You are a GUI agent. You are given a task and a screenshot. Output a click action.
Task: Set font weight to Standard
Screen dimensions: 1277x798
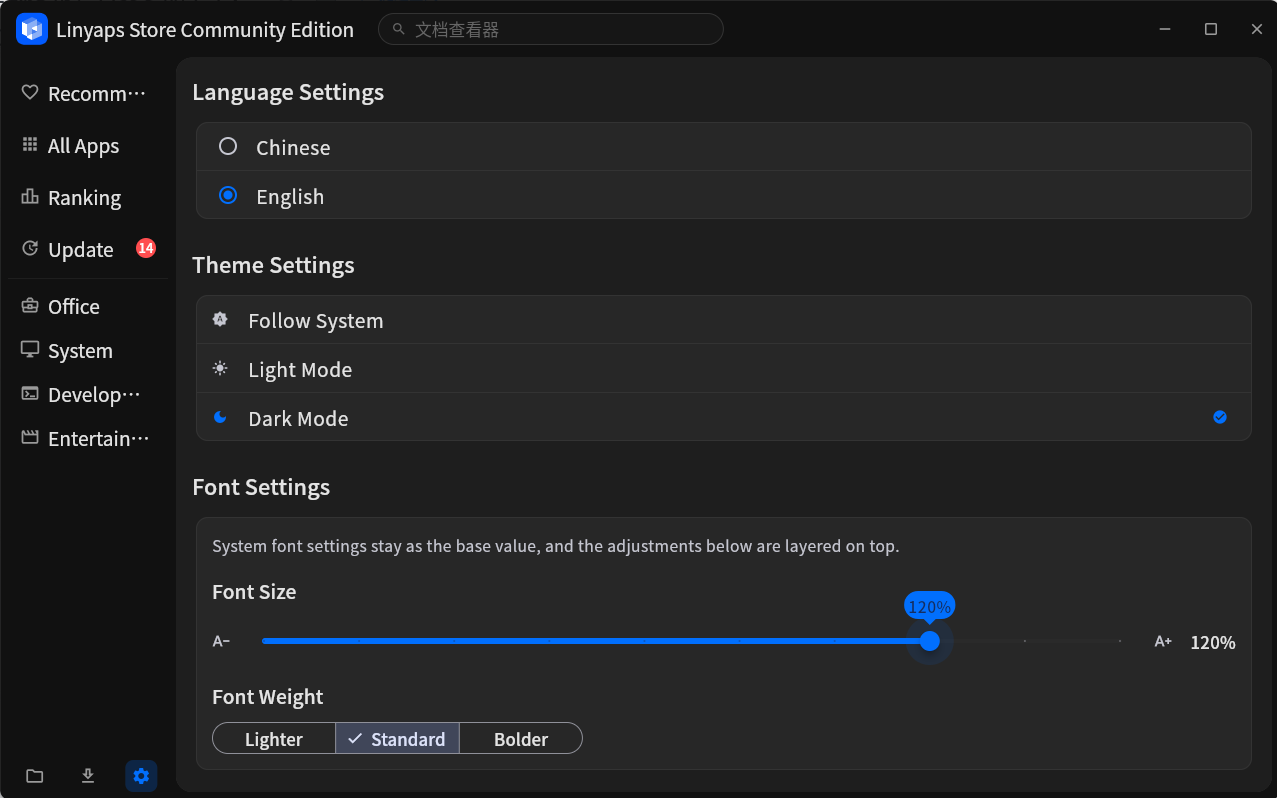point(397,739)
